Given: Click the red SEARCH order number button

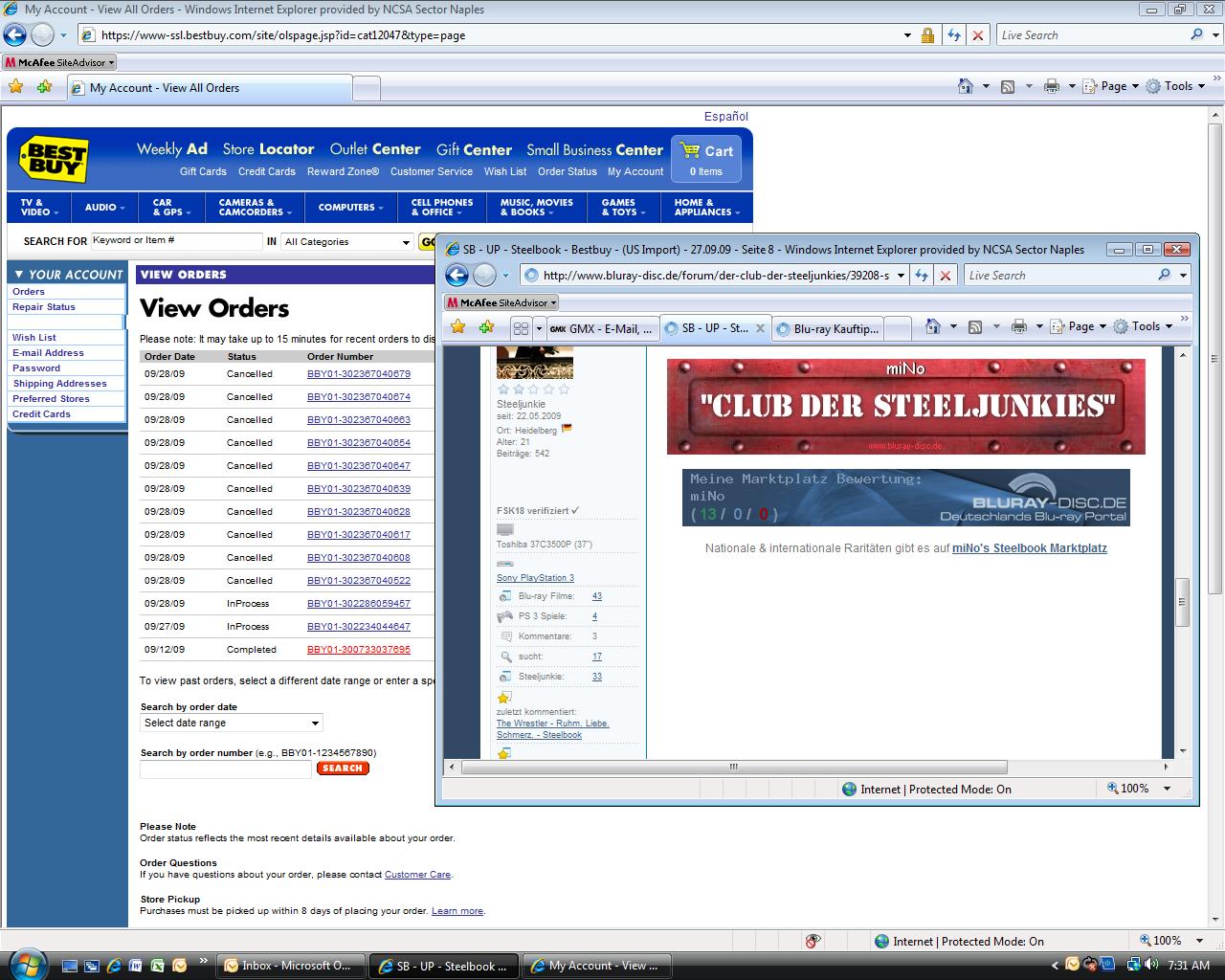Looking at the screenshot, I should (x=343, y=768).
